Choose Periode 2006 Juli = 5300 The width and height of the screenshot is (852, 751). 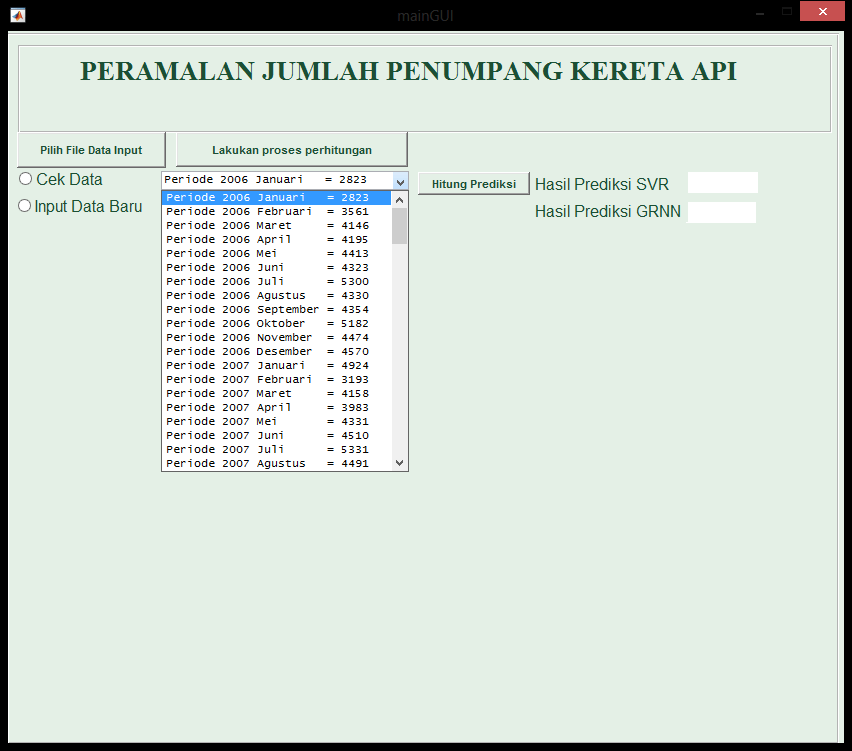tap(267, 282)
